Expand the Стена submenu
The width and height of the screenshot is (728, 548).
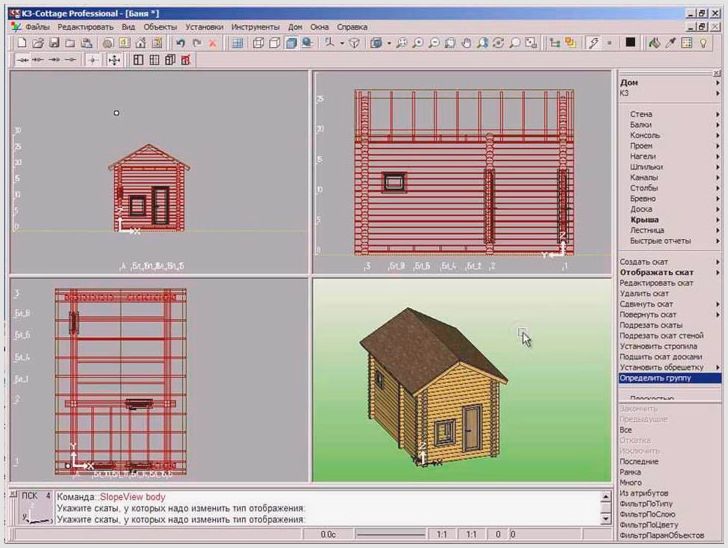point(670,114)
